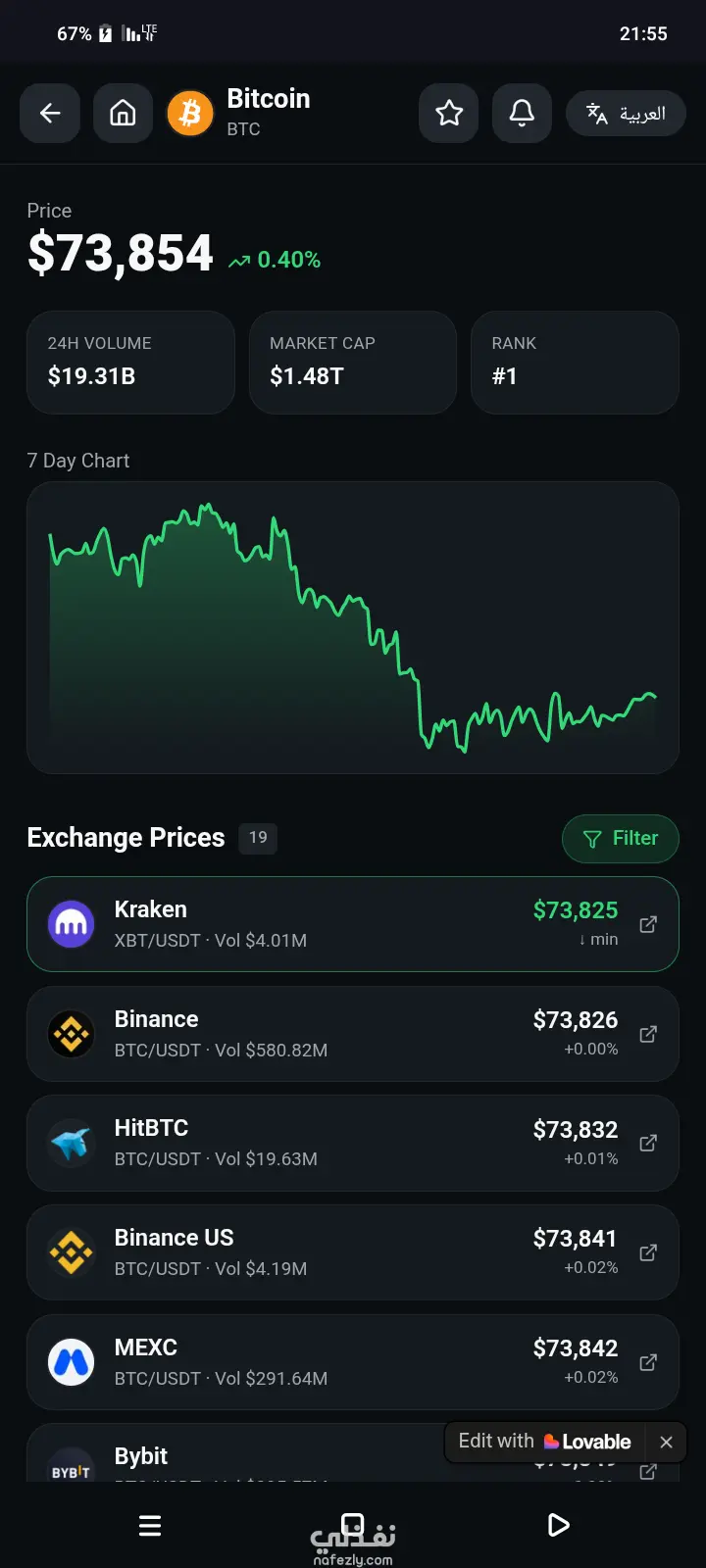Select the Binance US exchange row
706x1568 pixels.
click(x=353, y=1252)
